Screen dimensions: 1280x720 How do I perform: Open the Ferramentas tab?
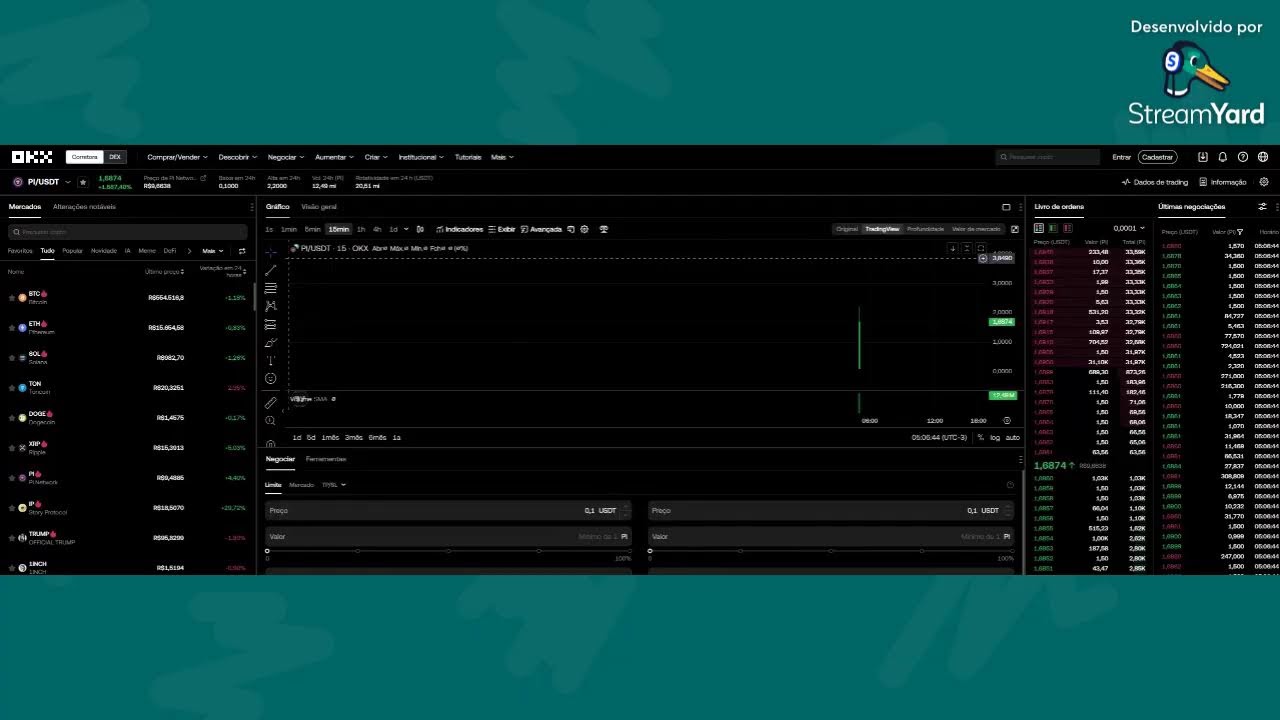point(326,459)
